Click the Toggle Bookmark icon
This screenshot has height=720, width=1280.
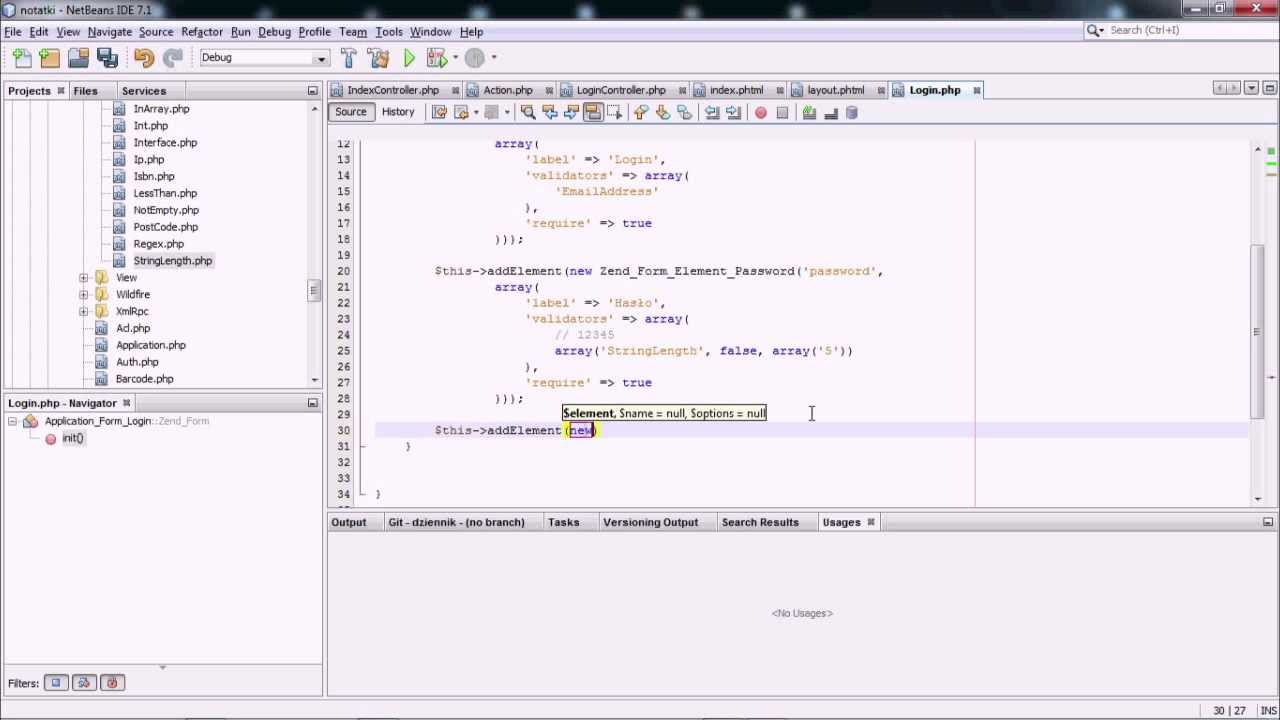(685, 113)
